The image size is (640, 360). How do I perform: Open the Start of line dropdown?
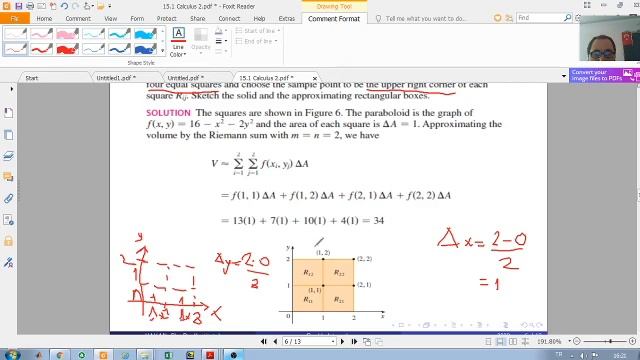[258, 31]
